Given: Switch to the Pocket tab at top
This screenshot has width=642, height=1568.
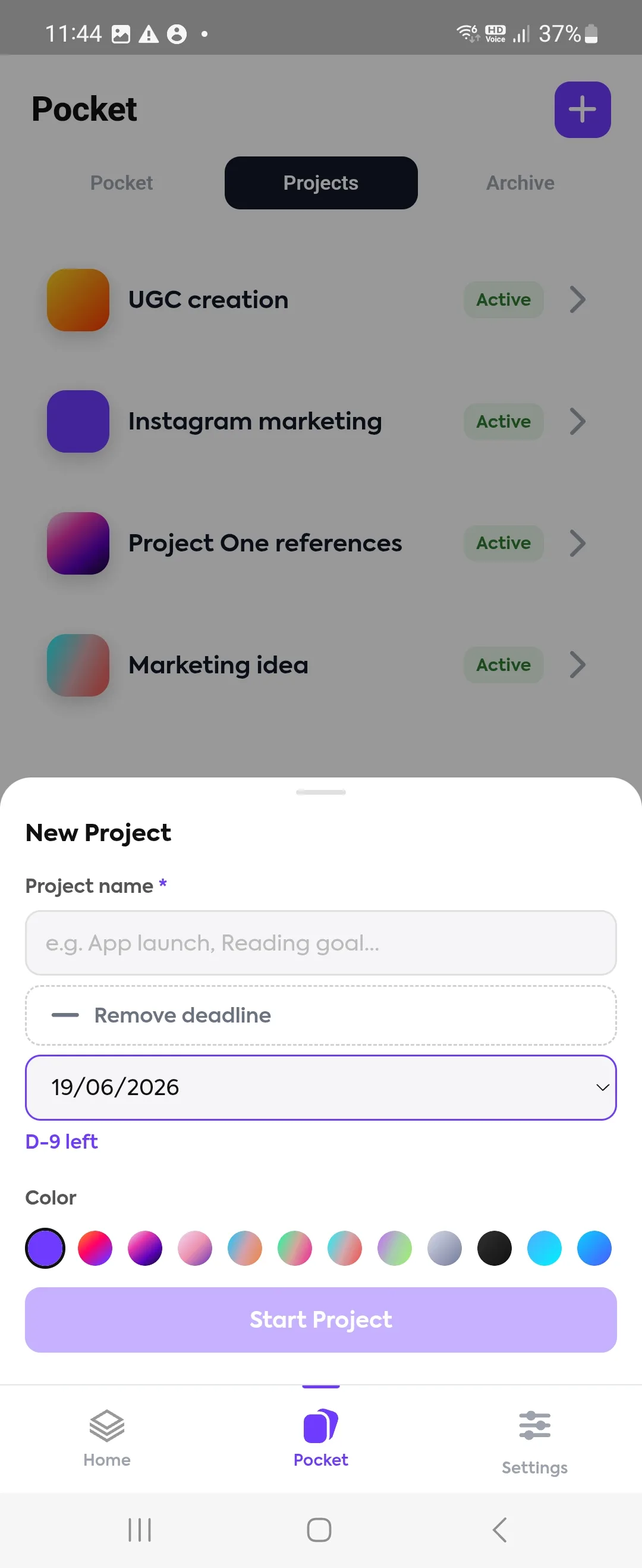Looking at the screenshot, I should click(x=122, y=183).
